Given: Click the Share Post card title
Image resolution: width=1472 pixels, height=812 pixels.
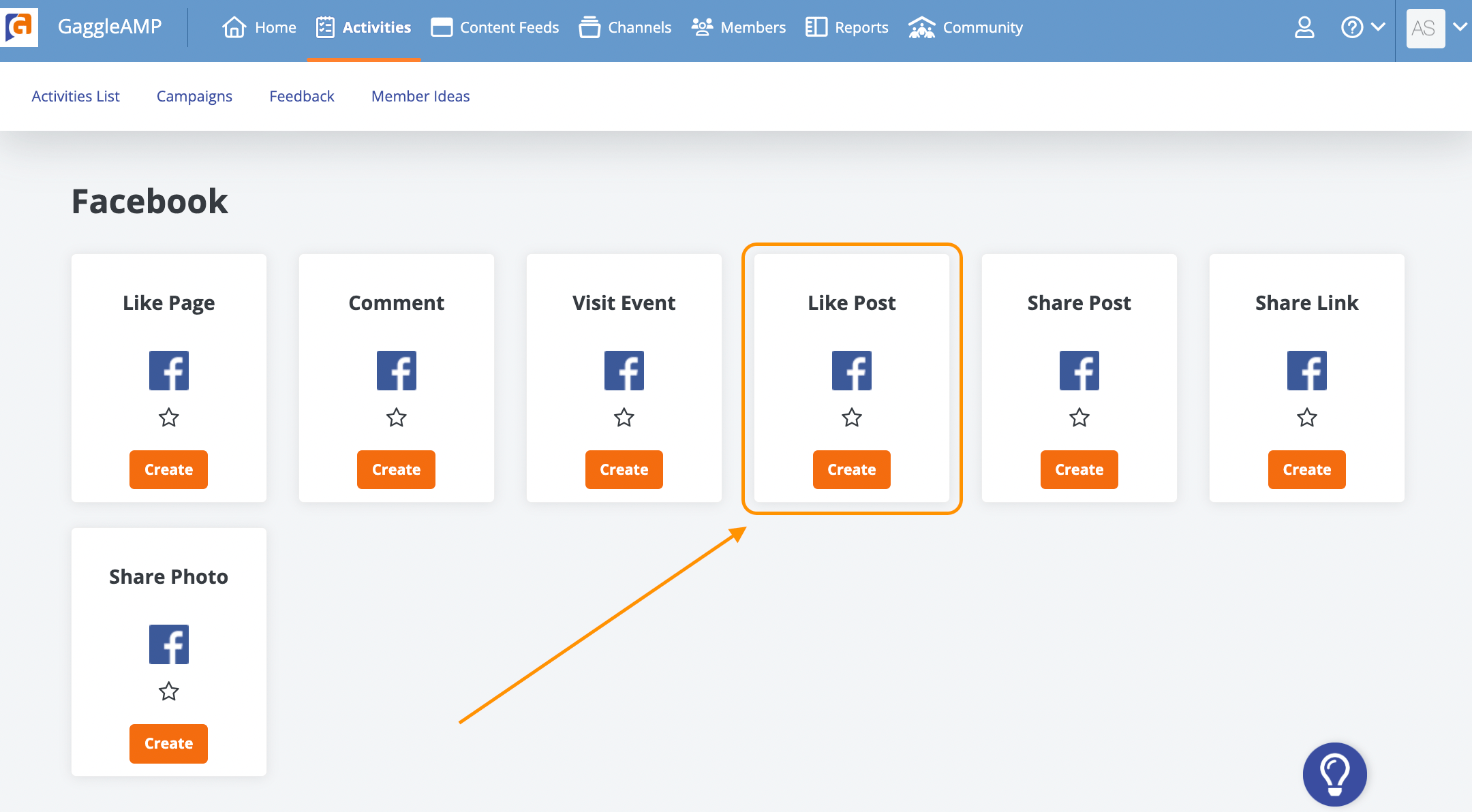Looking at the screenshot, I should [x=1079, y=302].
